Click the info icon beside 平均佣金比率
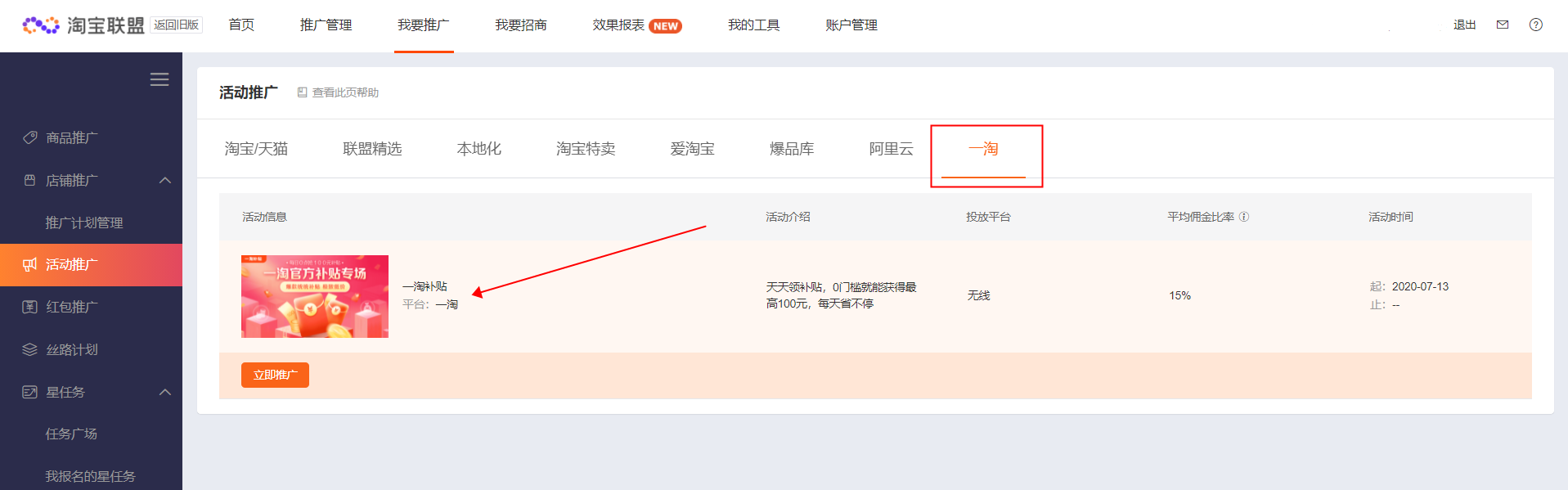Image resolution: width=1568 pixels, height=490 pixels. [x=1244, y=217]
